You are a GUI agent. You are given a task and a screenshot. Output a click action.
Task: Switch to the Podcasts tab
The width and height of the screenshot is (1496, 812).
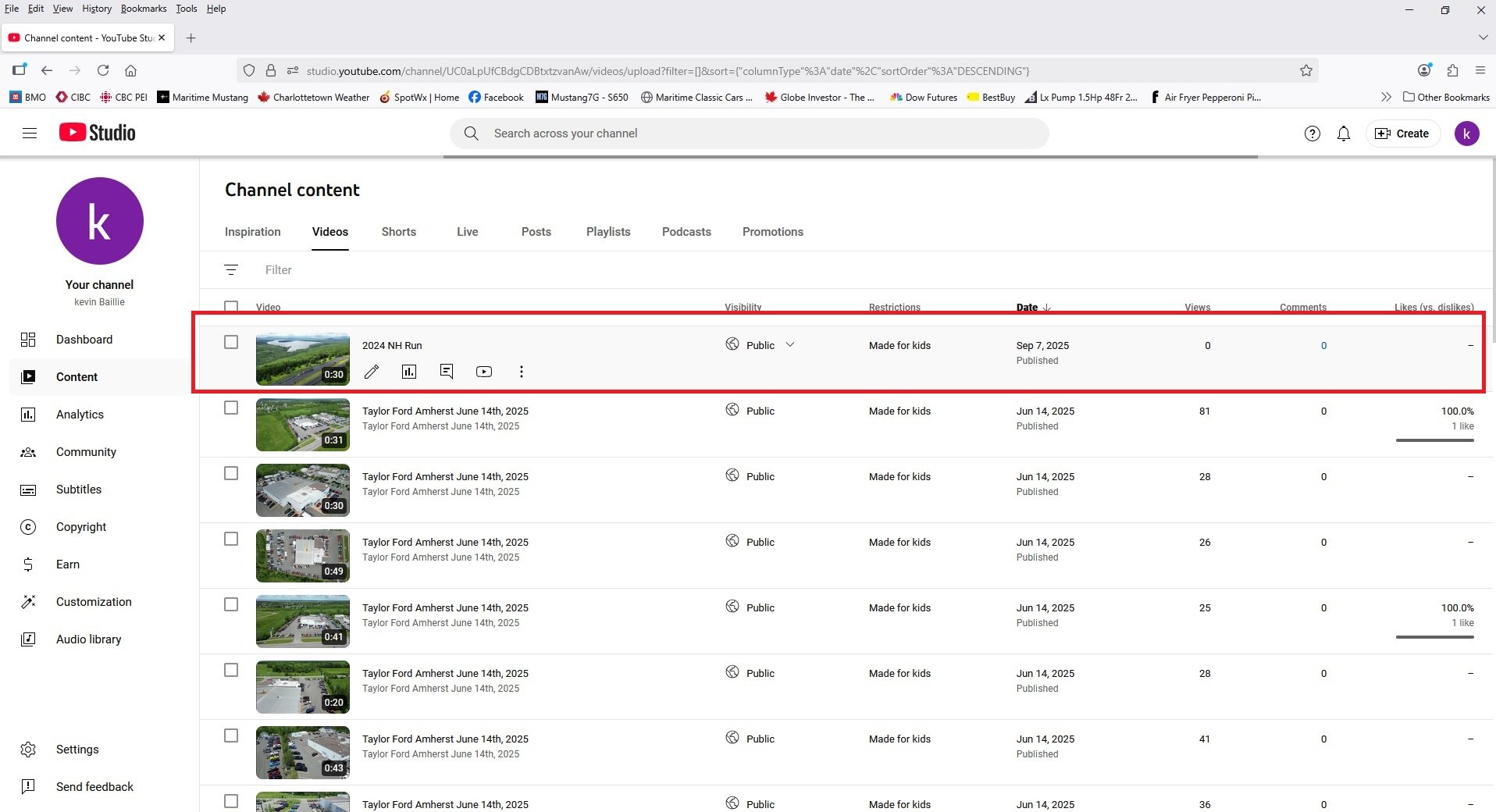click(x=686, y=232)
